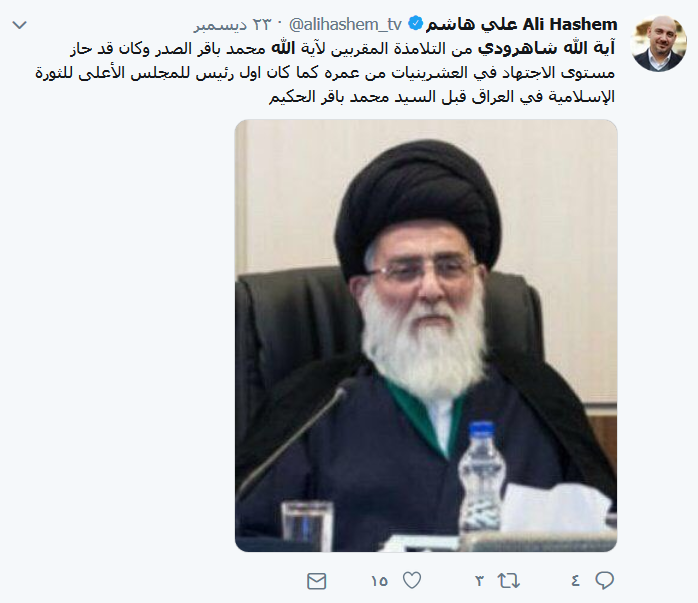Click the retweet count ٣
This screenshot has width=698, height=603.
(479, 581)
